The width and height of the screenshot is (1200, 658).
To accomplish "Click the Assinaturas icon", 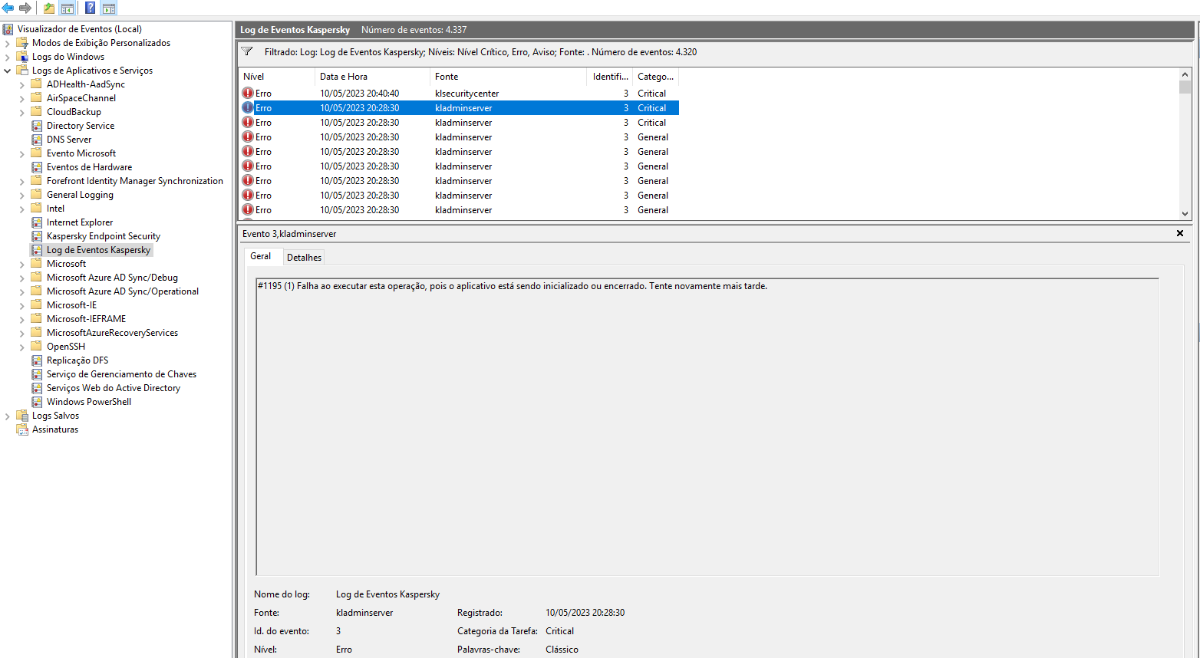I will tap(22, 429).
